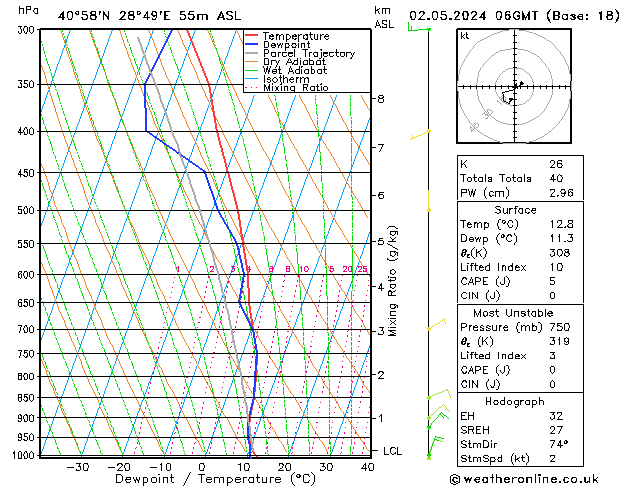Click the 1000 hPa pressure axis label
Screen dimensions: 629x486
(24, 456)
